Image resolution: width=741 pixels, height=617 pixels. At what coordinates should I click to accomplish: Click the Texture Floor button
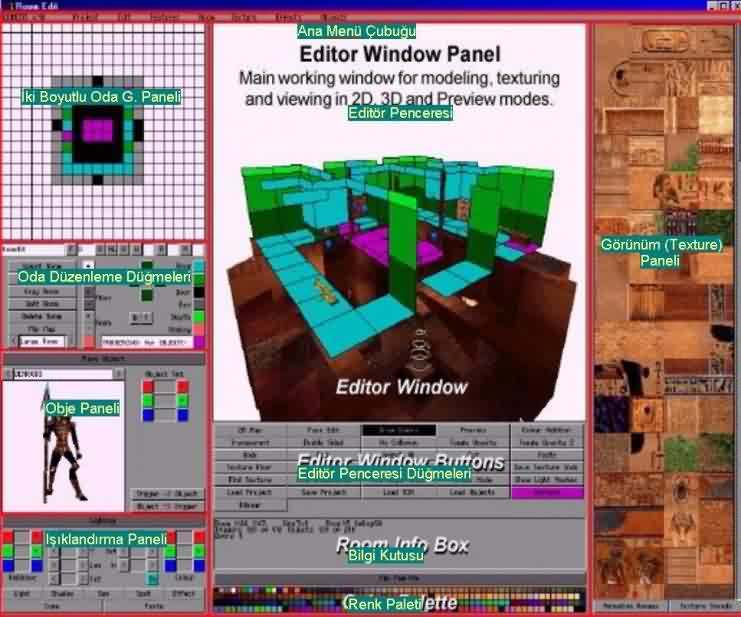coord(250,467)
